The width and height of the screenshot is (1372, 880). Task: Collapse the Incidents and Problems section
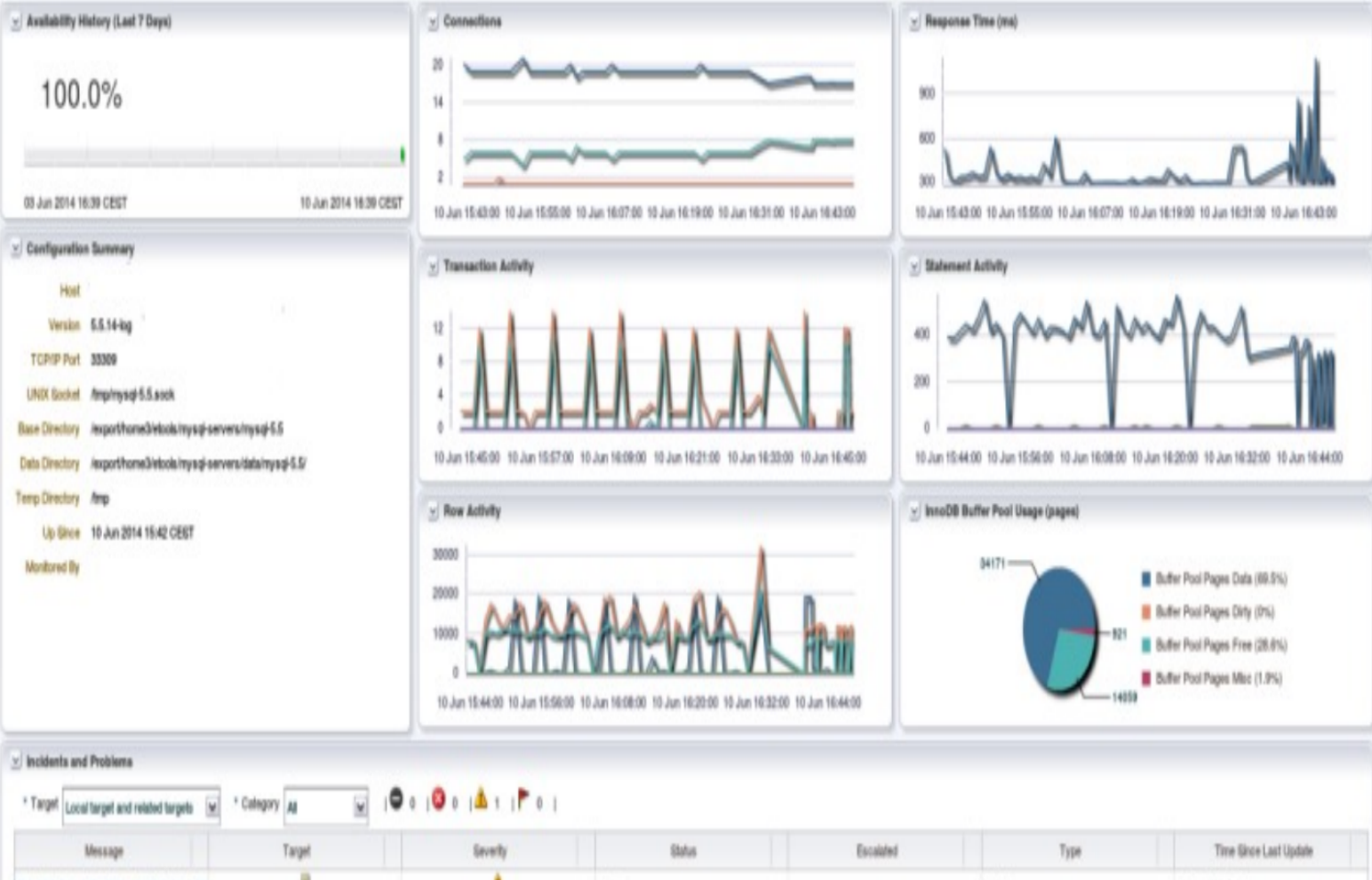tap(15, 762)
